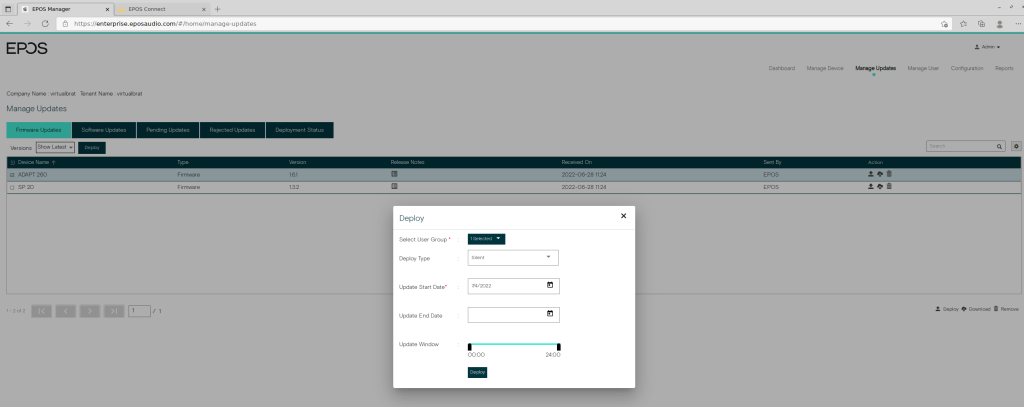Toggle the select-all checkbox in table header

click(x=12, y=161)
